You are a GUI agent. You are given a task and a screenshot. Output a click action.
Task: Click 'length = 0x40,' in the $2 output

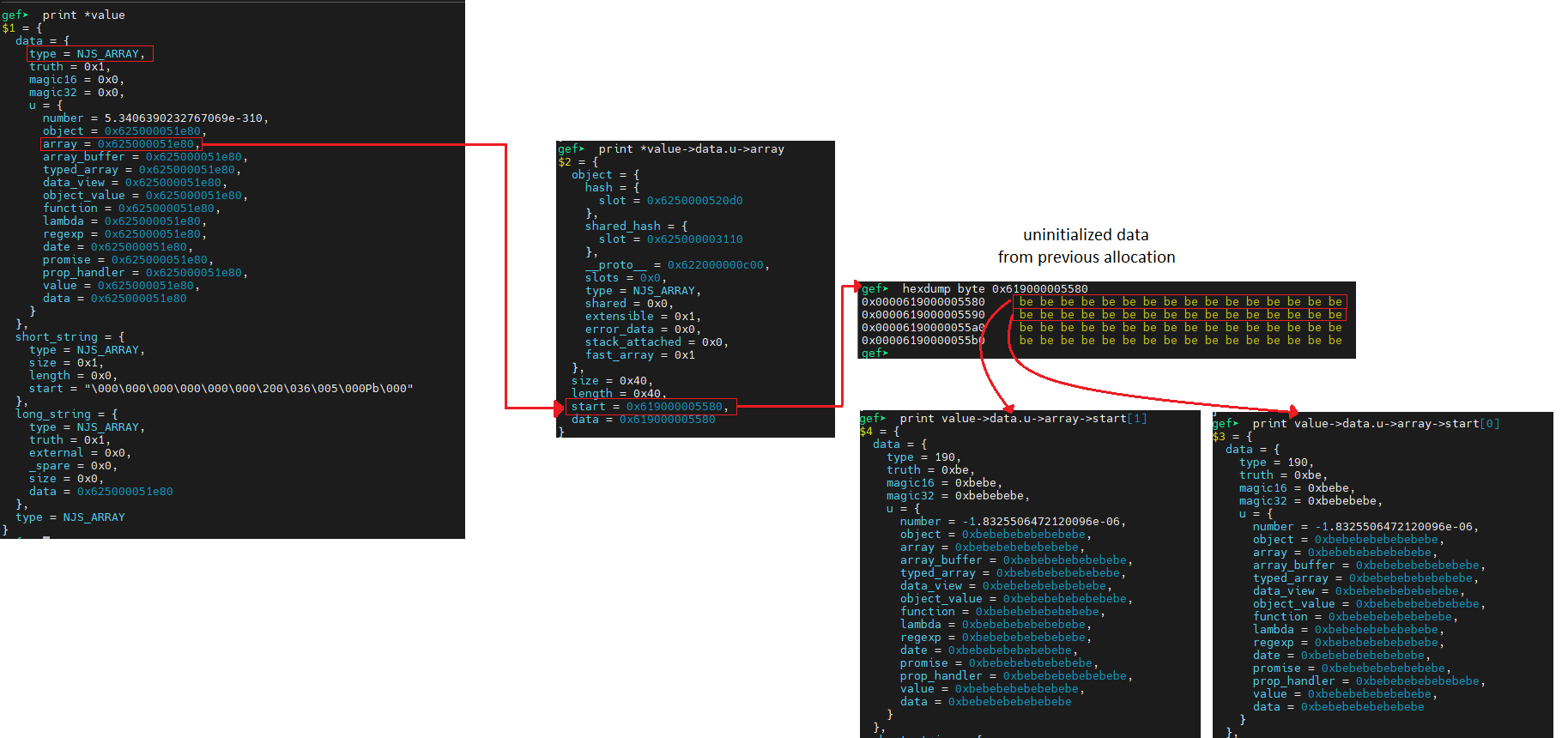[x=619, y=393]
